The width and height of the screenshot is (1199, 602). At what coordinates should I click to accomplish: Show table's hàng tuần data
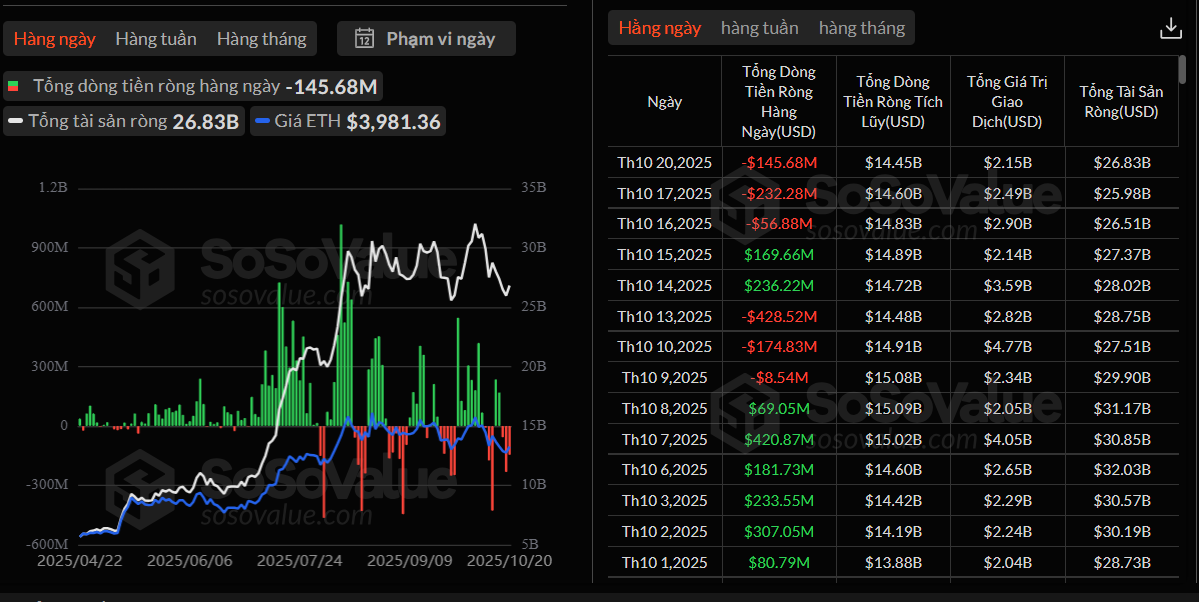759,28
